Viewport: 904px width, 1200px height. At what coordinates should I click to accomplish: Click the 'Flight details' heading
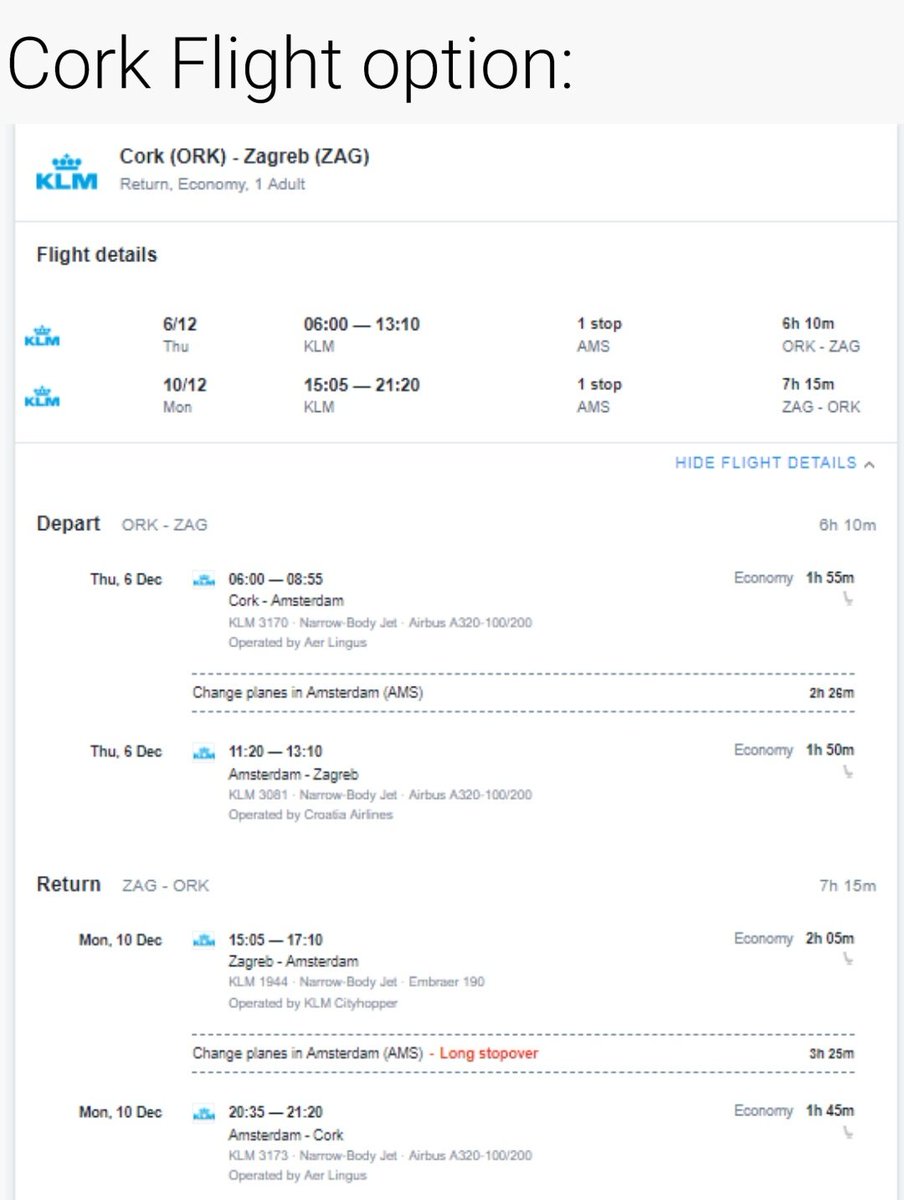[x=97, y=255]
